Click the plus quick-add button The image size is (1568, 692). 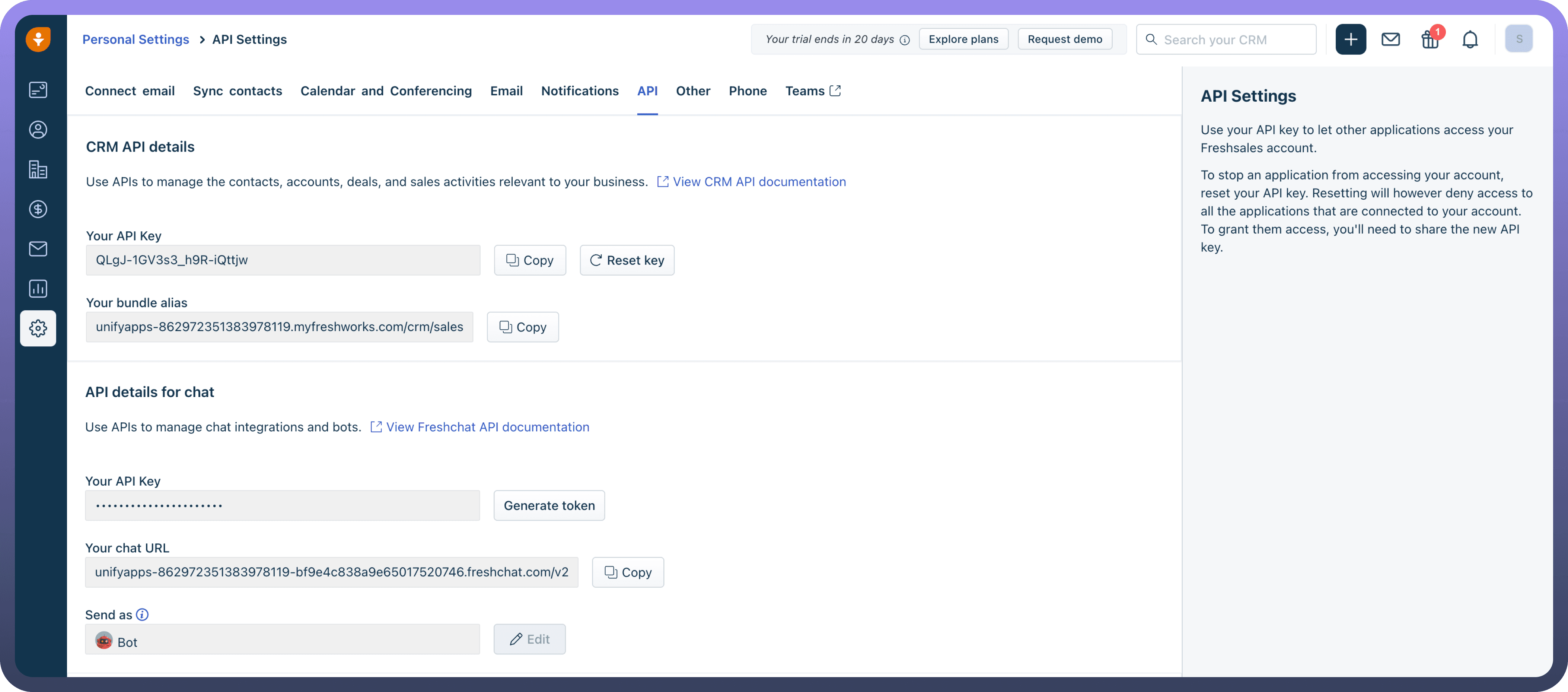(1351, 39)
